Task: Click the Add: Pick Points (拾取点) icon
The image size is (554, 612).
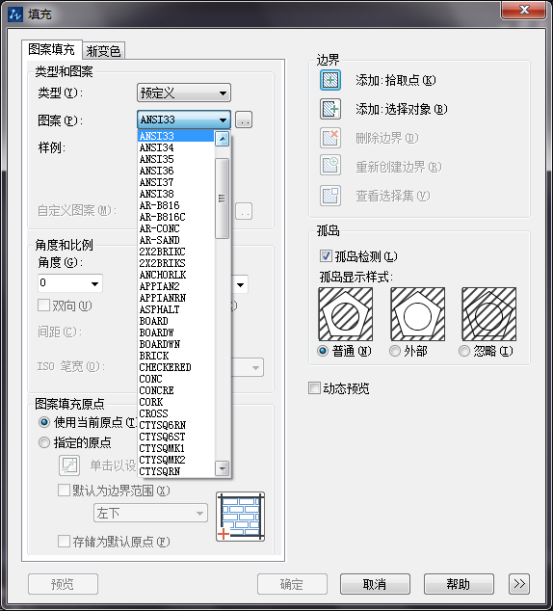Action: coord(330,80)
